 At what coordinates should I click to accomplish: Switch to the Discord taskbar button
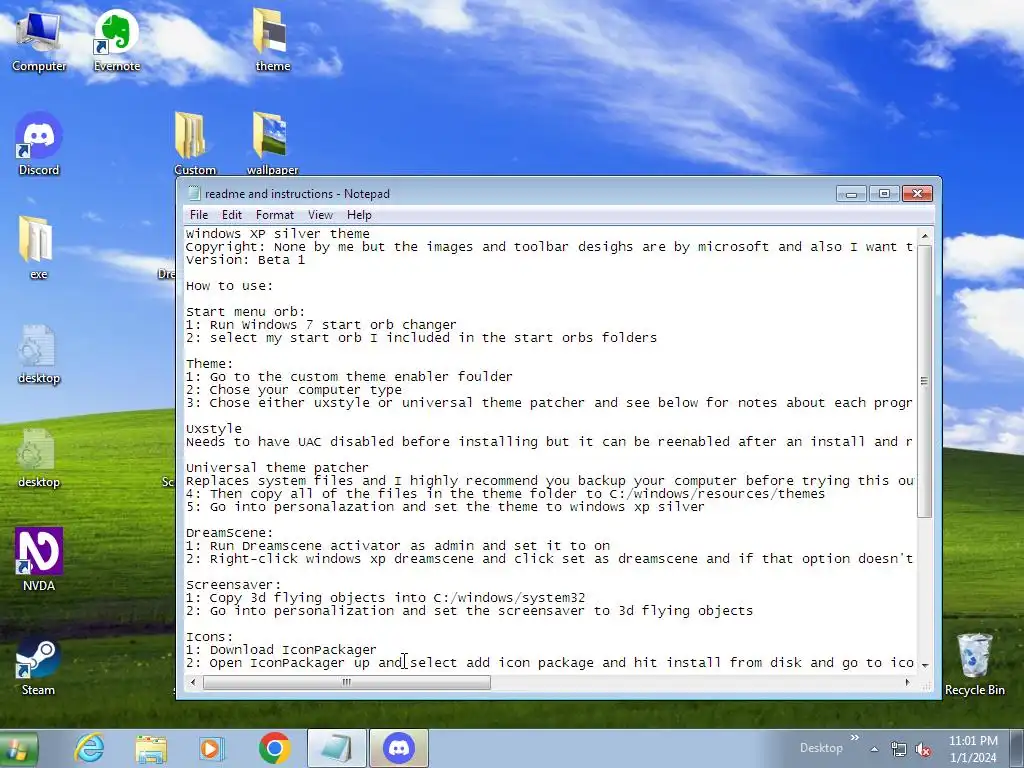399,748
